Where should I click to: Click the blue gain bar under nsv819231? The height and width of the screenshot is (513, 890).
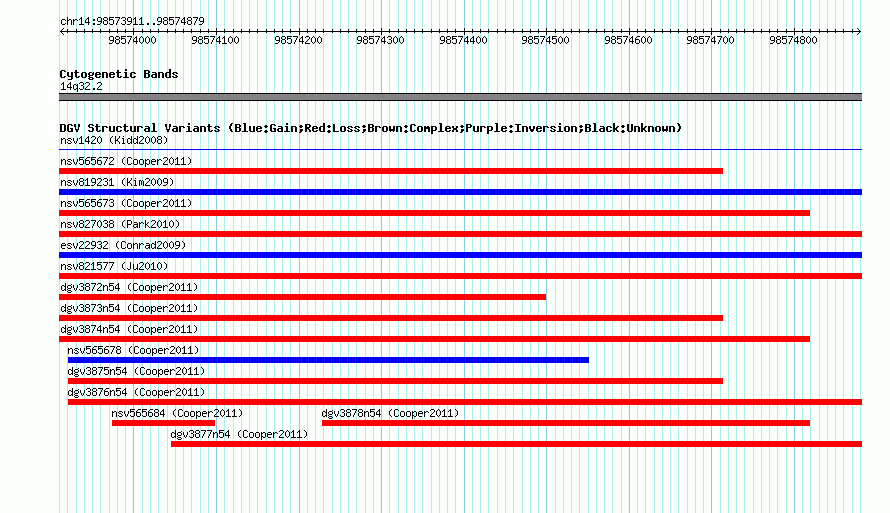[460, 192]
